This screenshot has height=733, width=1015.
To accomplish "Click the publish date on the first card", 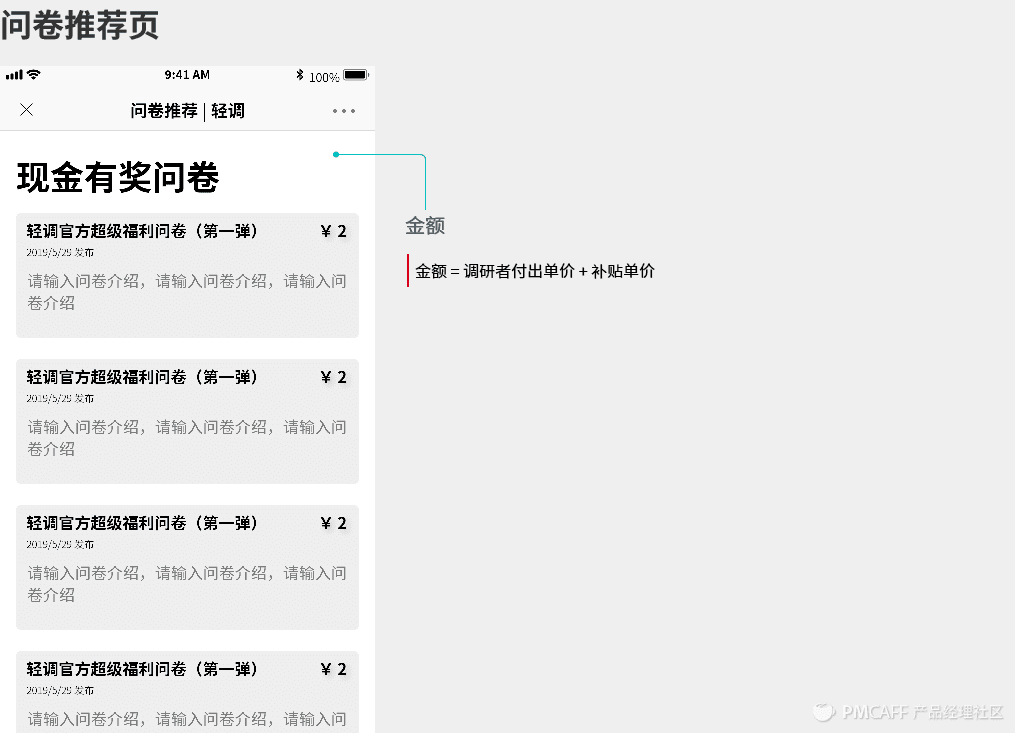I will point(60,252).
